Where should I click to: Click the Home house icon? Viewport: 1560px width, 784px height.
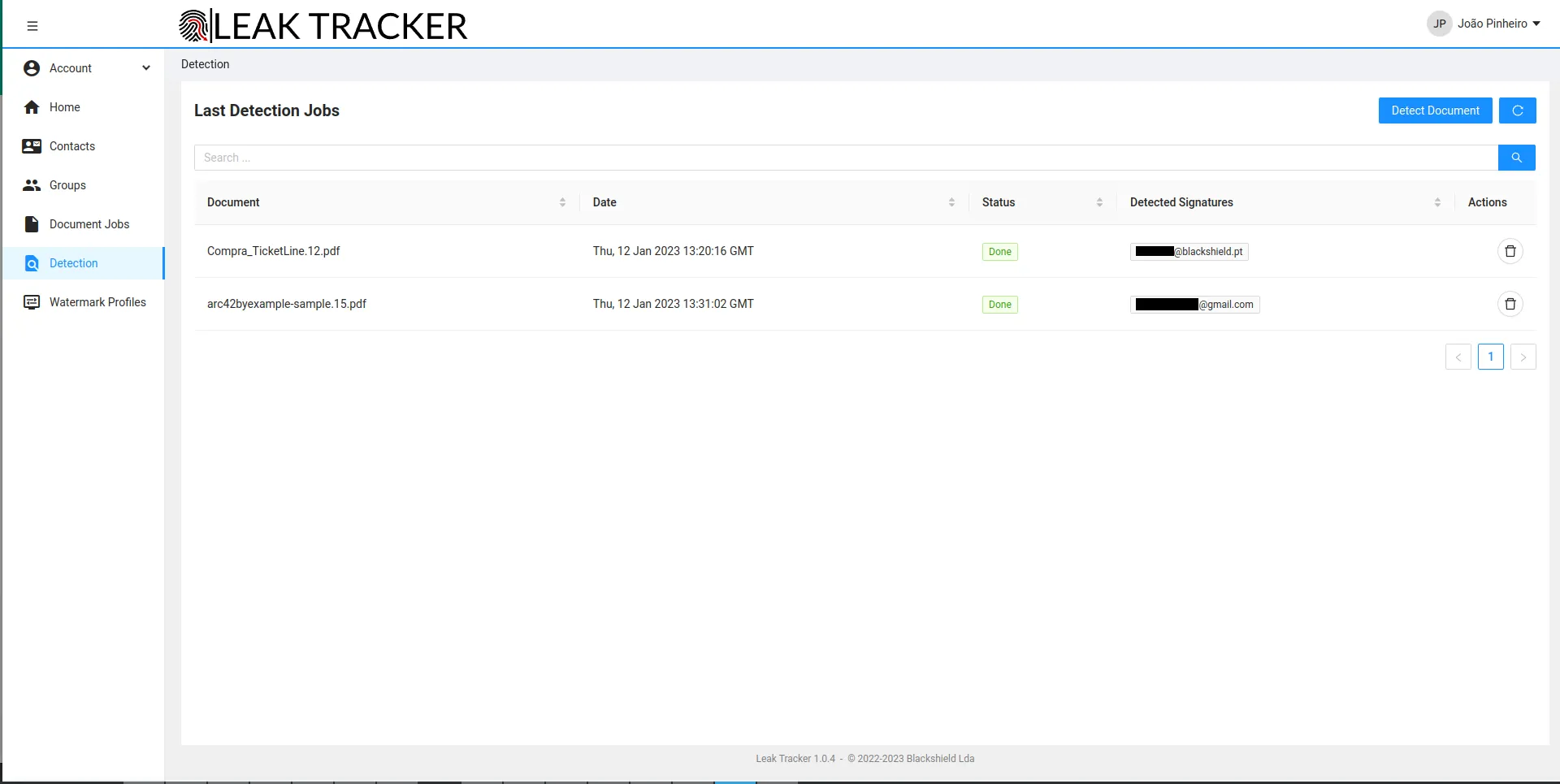(x=32, y=107)
